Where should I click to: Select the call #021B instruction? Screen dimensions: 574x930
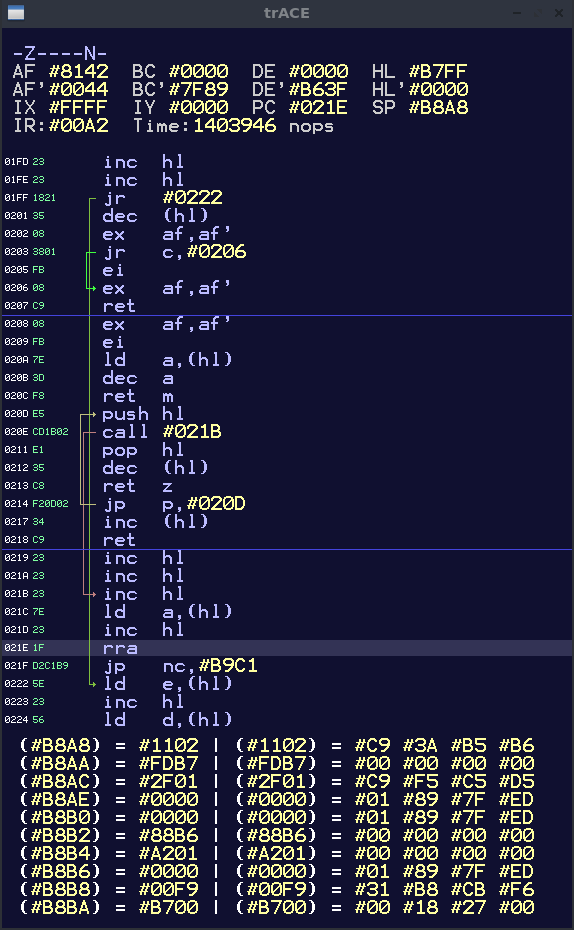pos(162,431)
